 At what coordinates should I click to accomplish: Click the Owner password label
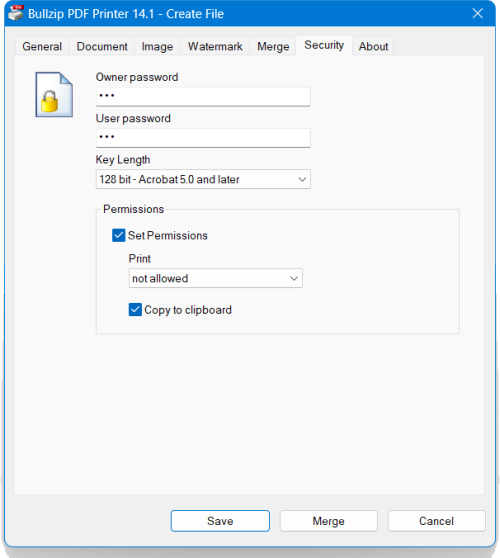click(137, 77)
